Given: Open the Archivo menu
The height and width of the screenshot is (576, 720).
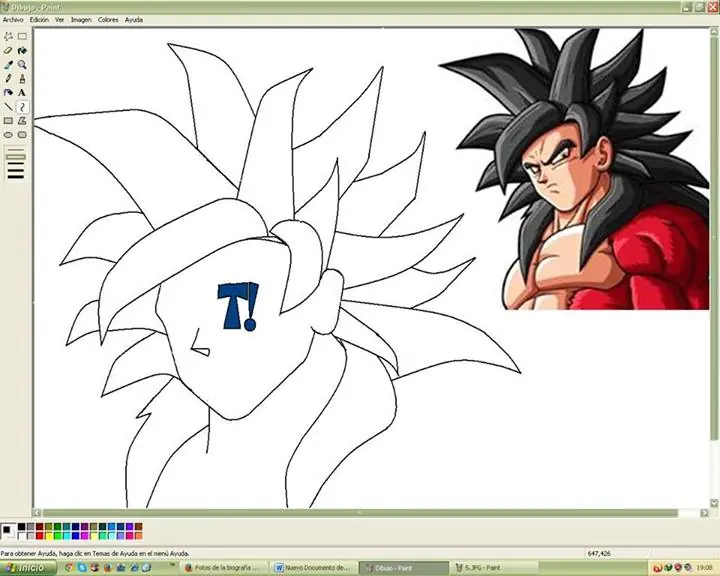Looking at the screenshot, I should tap(13, 20).
